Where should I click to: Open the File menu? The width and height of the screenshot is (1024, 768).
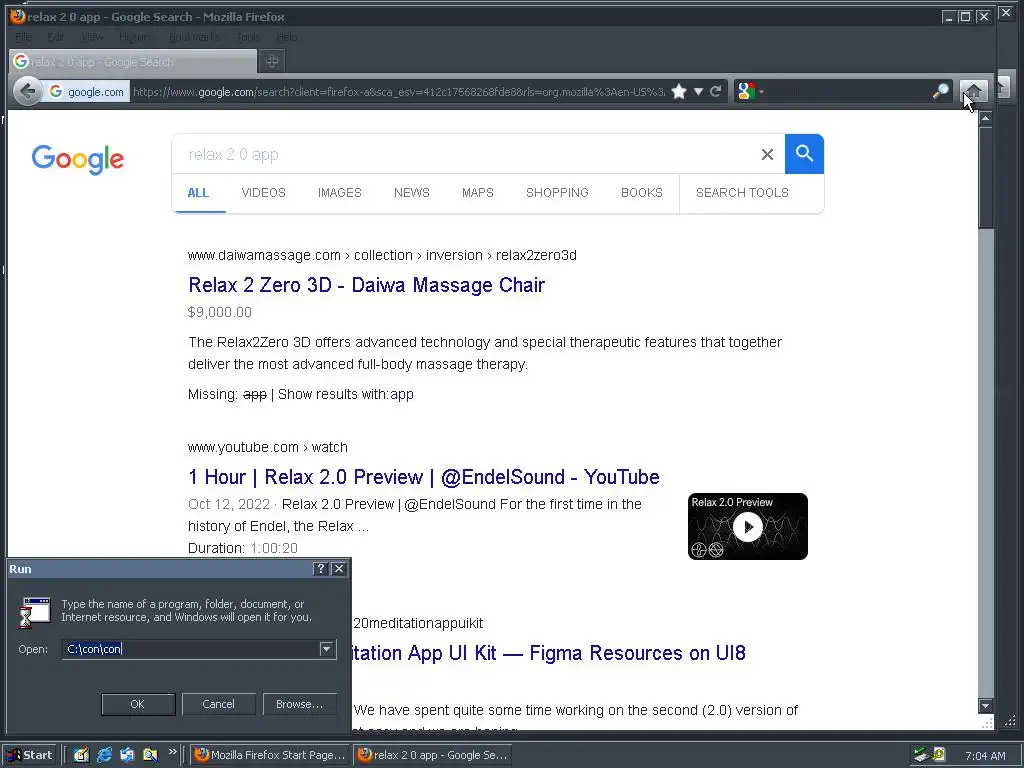[23, 37]
